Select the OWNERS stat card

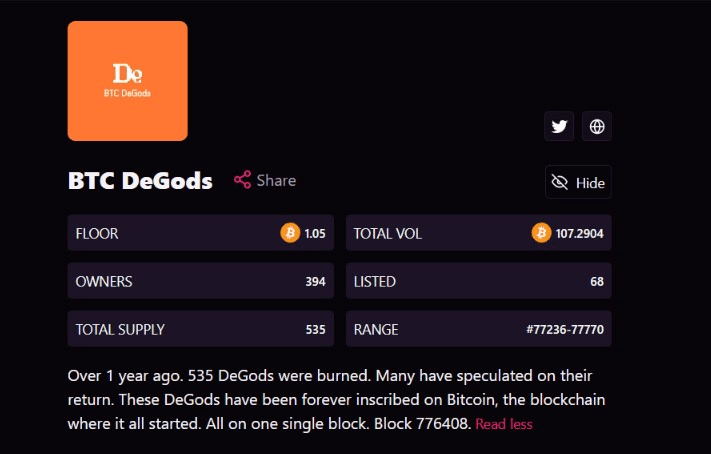pos(201,281)
